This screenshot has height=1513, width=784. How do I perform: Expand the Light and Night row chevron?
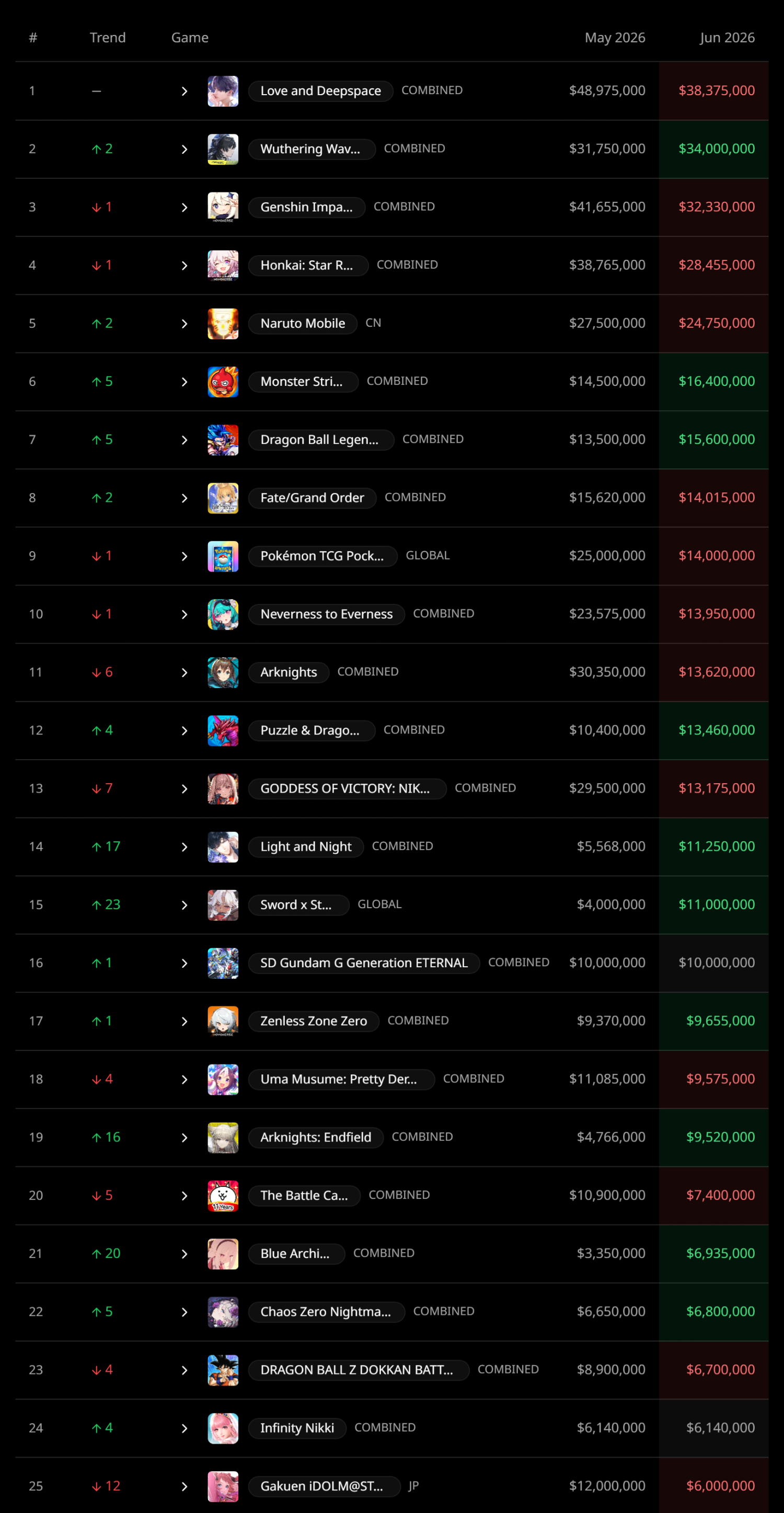185,847
